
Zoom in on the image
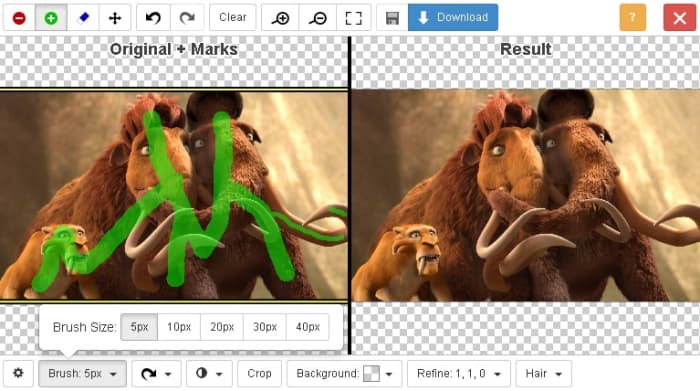point(281,18)
